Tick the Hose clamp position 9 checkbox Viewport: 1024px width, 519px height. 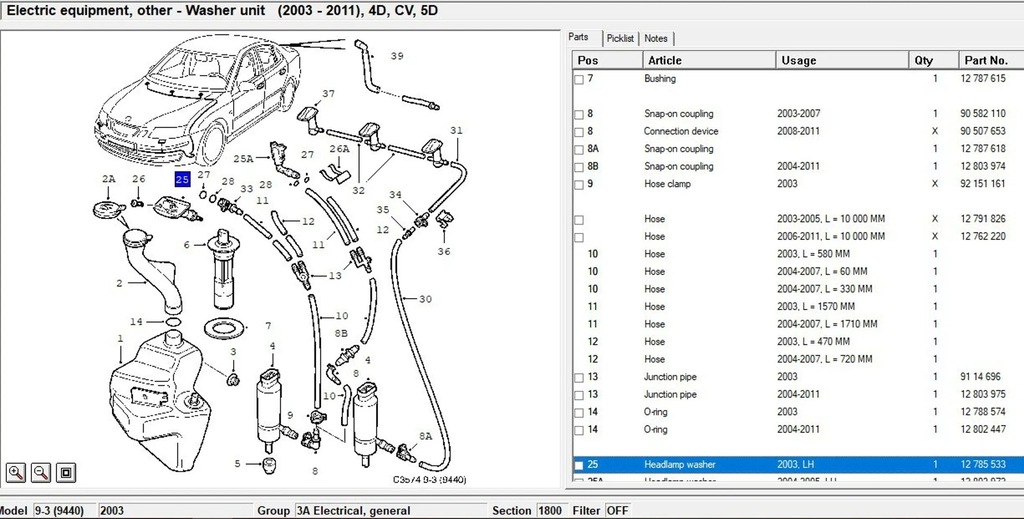pyautogui.click(x=579, y=184)
